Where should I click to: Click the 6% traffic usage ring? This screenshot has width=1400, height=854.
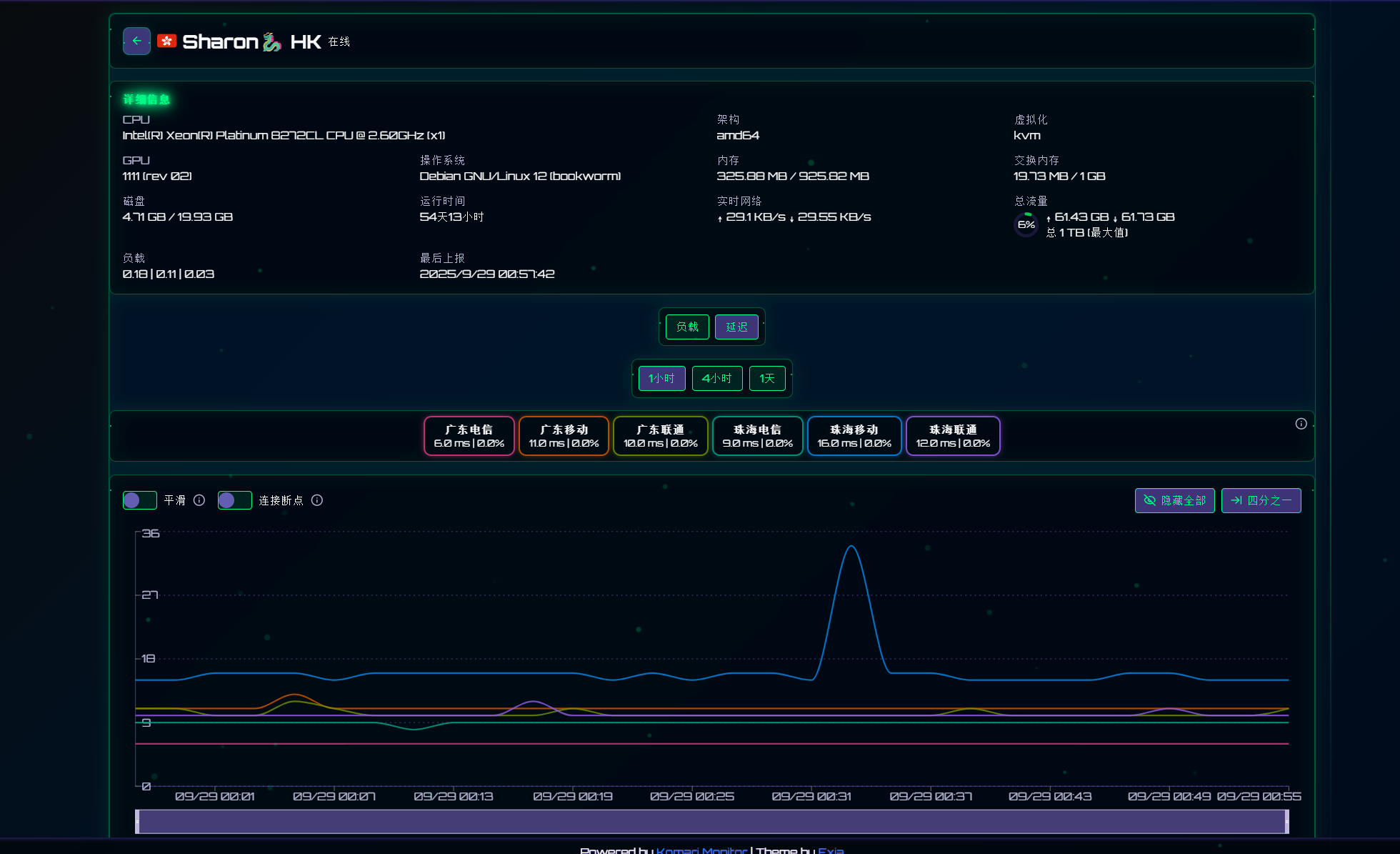tap(1026, 224)
